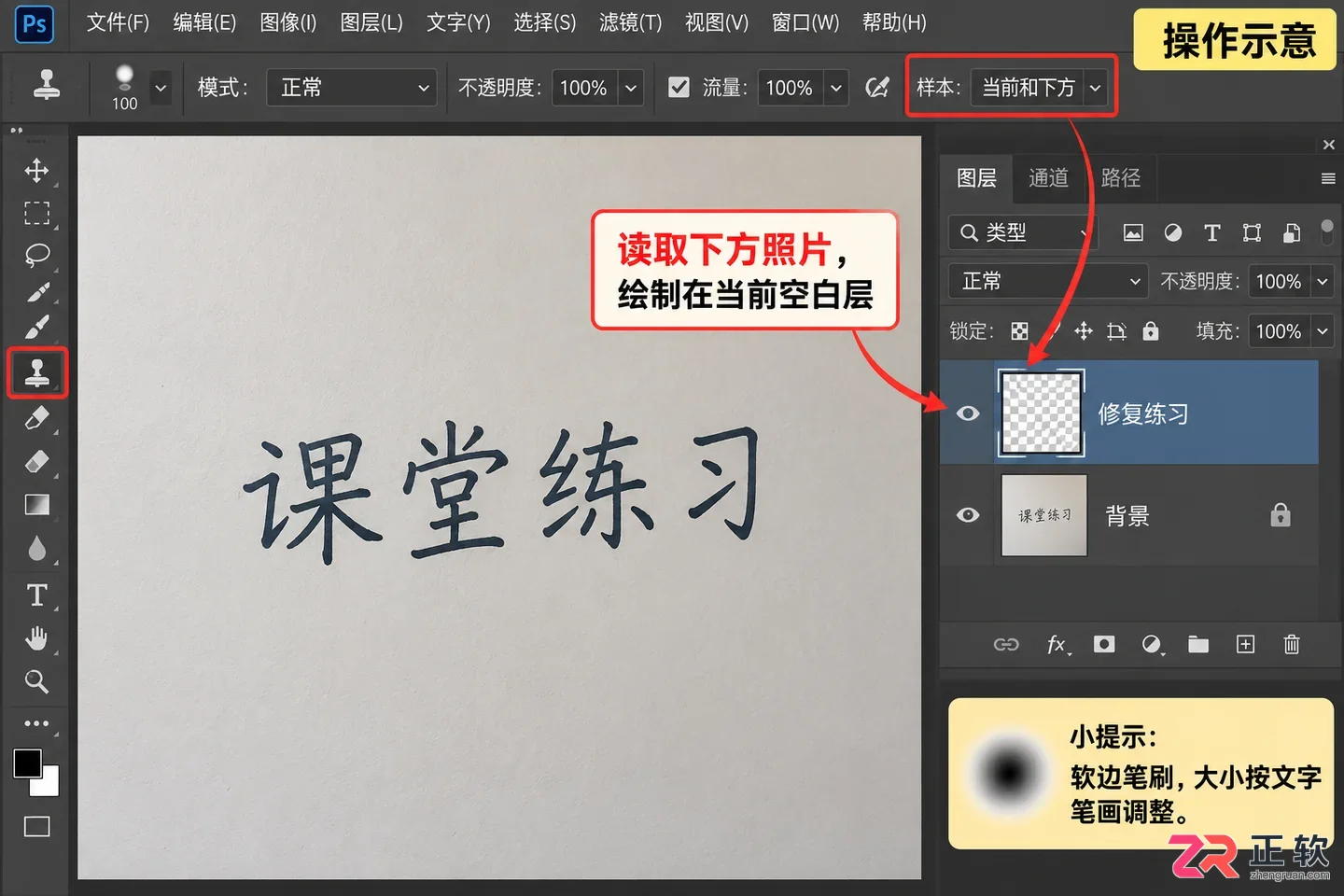Select the Move tool
Image resolution: width=1344 pixels, height=896 pixels.
tap(36, 170)
